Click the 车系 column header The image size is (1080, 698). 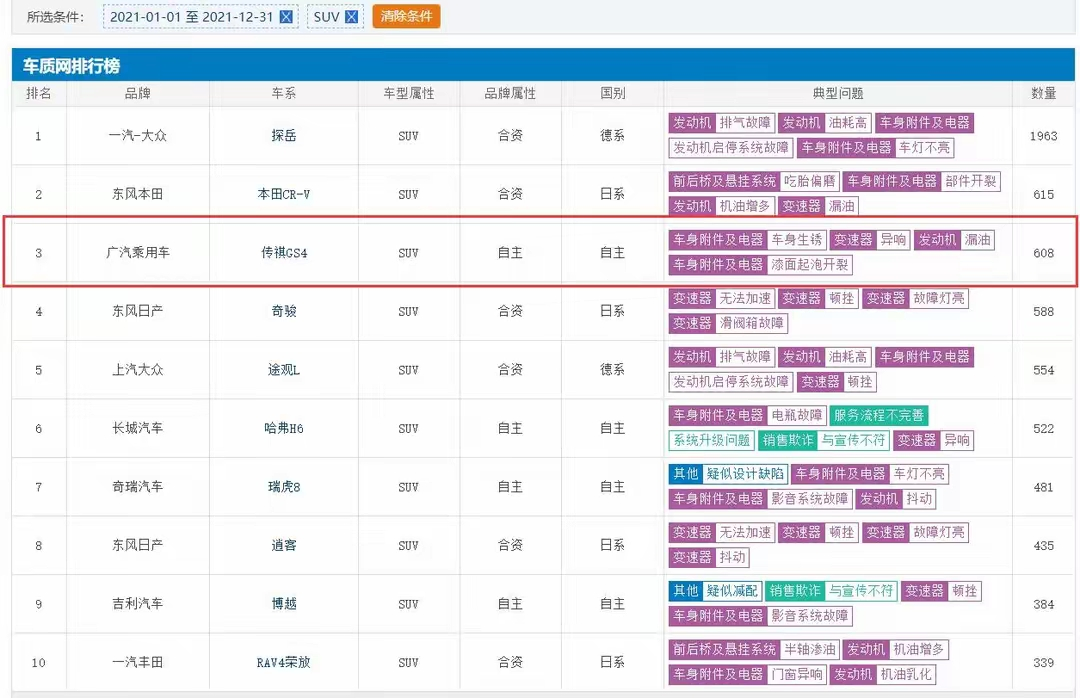(x=284, y=93)
